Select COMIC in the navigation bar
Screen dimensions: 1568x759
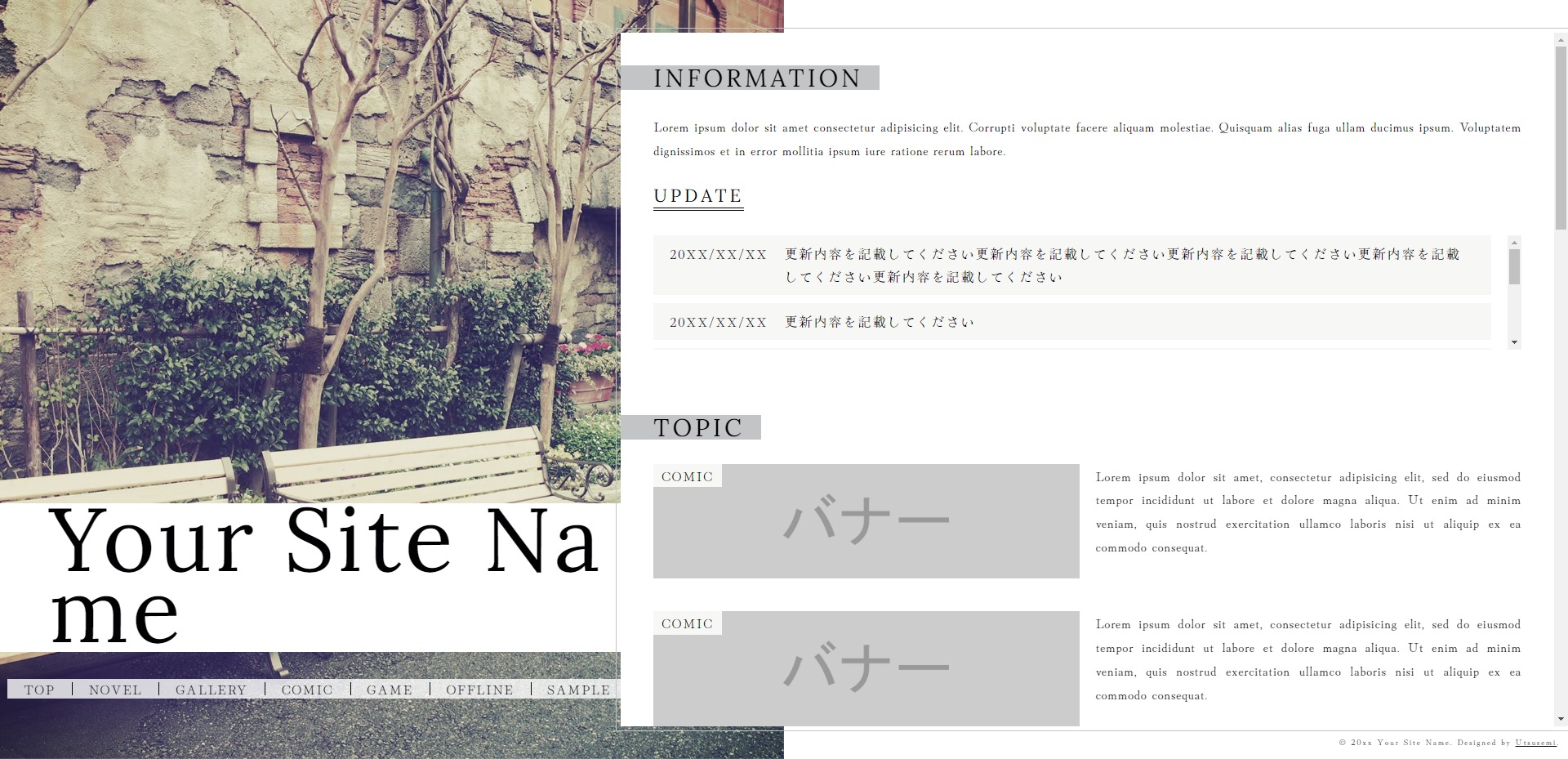coord(307,690)
